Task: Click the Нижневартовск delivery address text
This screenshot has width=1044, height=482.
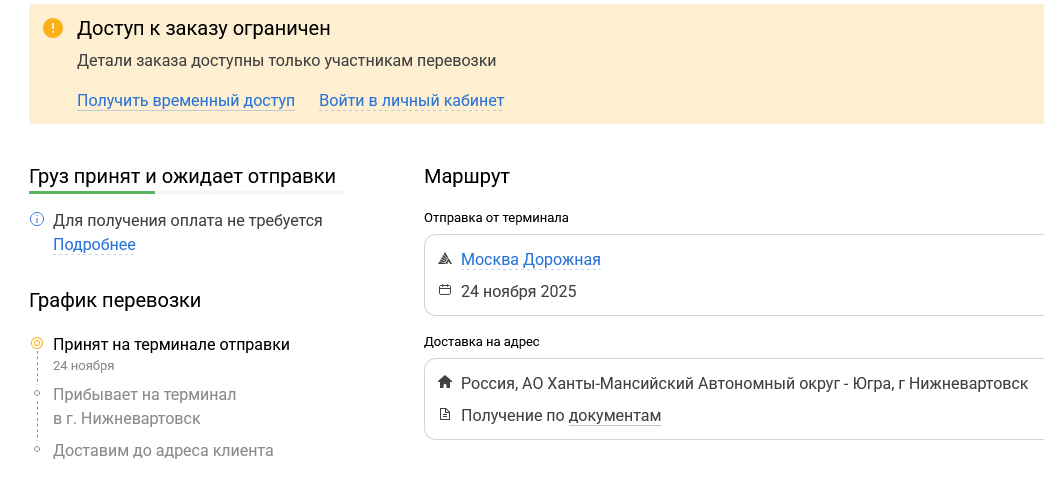Action: coord(743,383)
